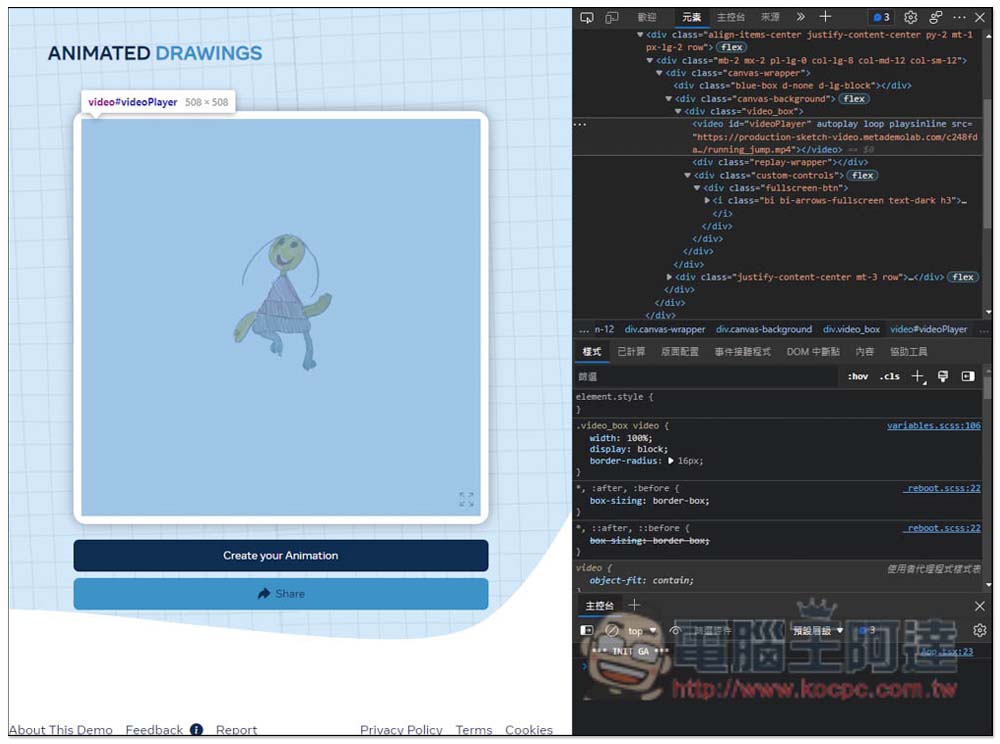Toggle device emulation icon in DevTools

612,17
